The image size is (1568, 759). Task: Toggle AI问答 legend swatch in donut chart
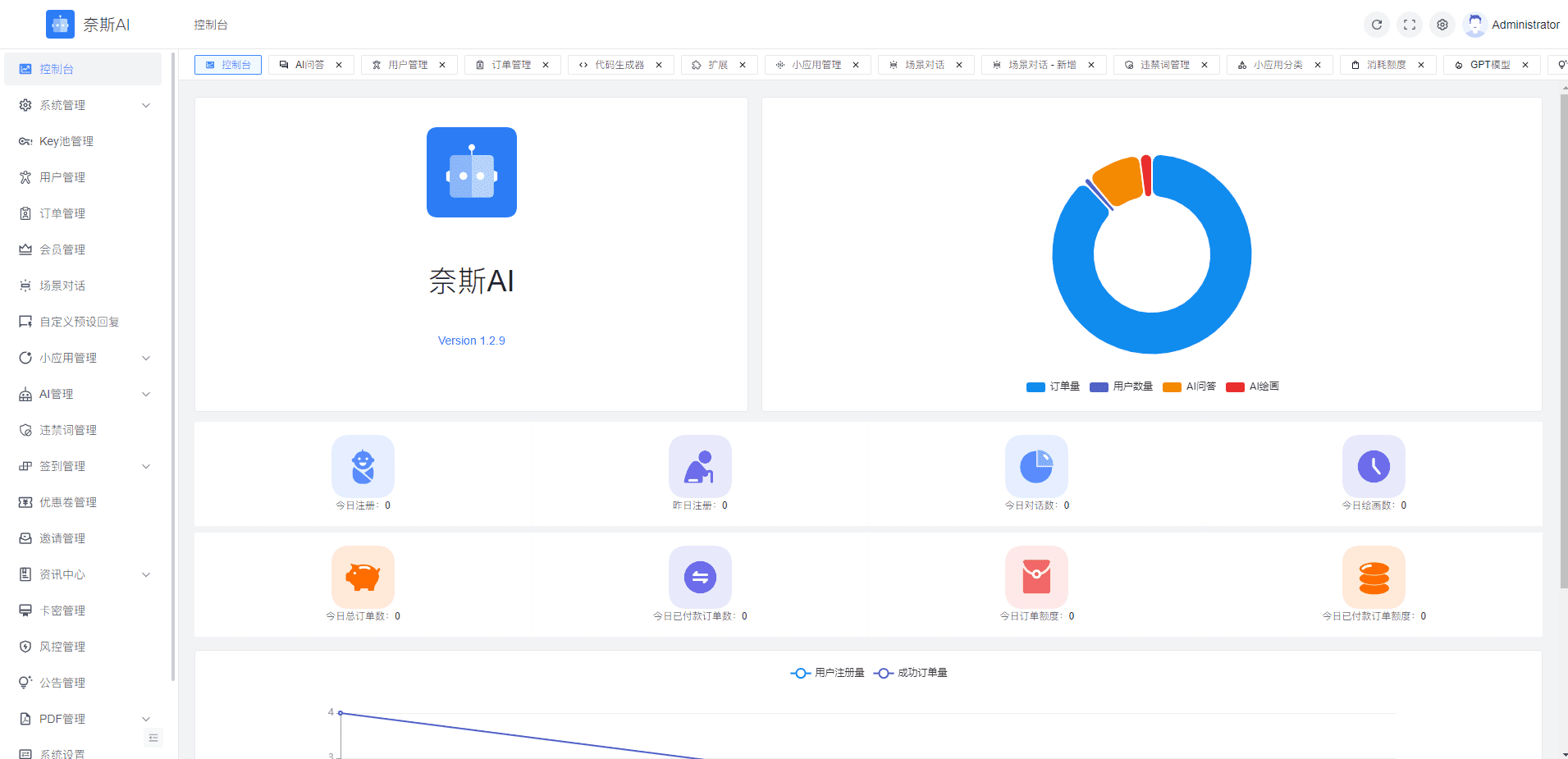(x=1172, y=386)
